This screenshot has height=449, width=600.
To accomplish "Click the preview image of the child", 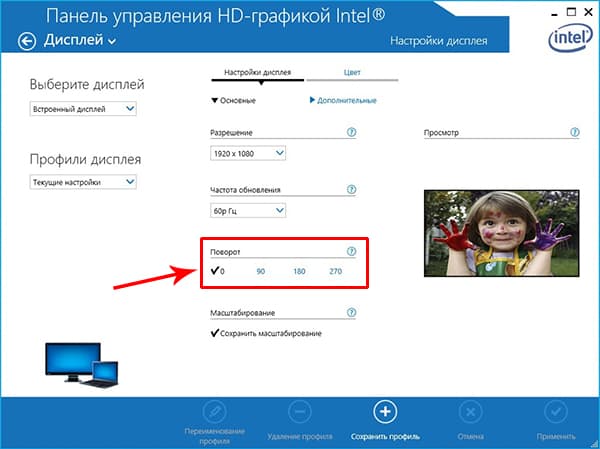I will (x=502, y=233).
